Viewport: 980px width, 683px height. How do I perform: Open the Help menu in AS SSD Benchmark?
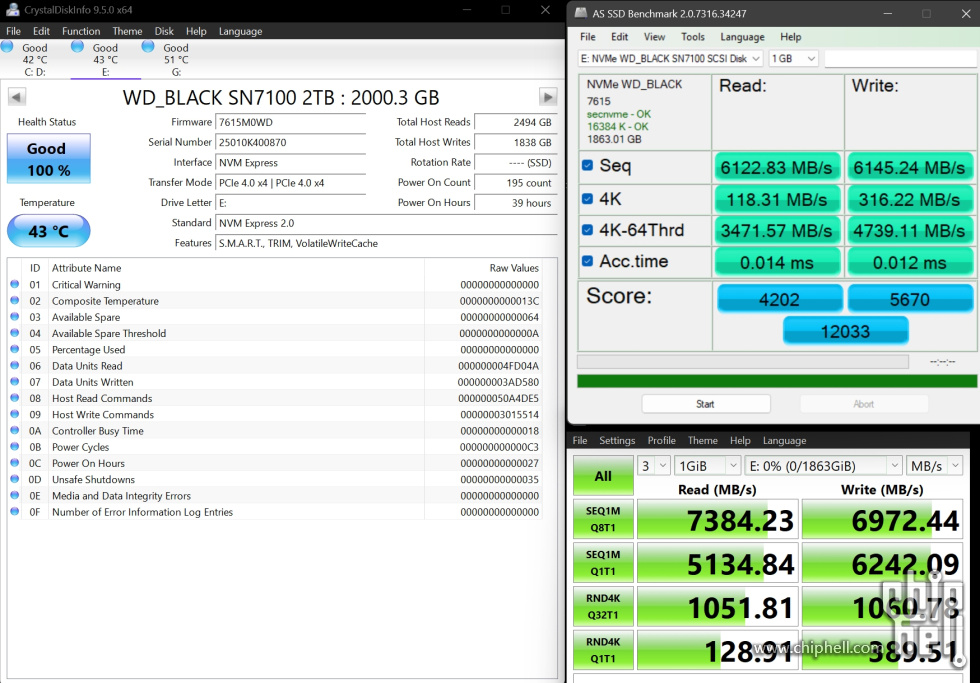[x=791, y=37]
